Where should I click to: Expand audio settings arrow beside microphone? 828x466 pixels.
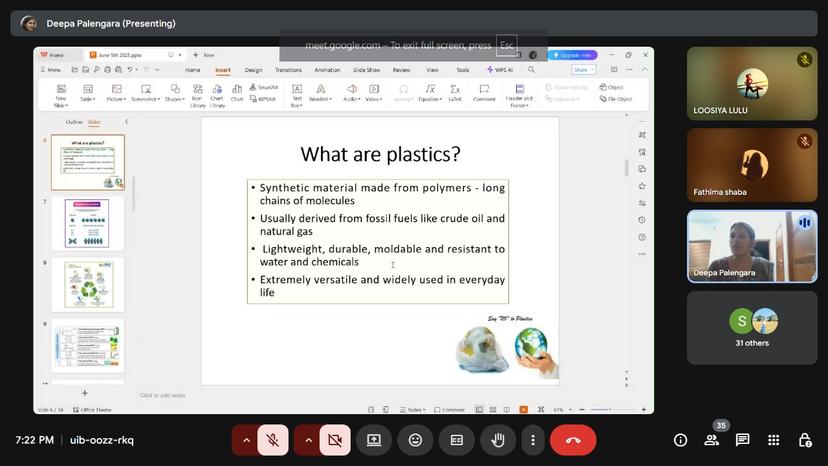click(246, 440)
